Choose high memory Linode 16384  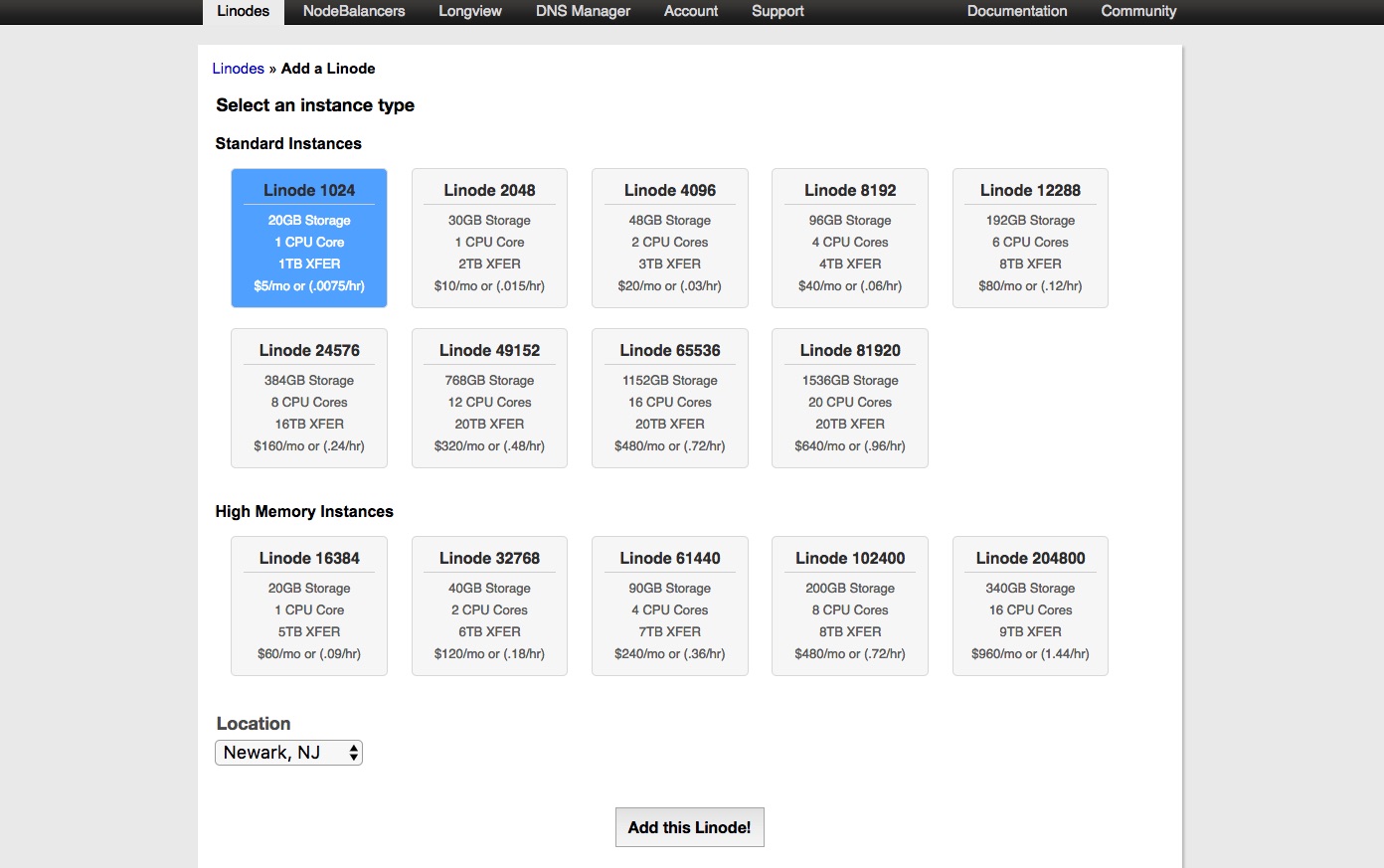tap(309, 606)
